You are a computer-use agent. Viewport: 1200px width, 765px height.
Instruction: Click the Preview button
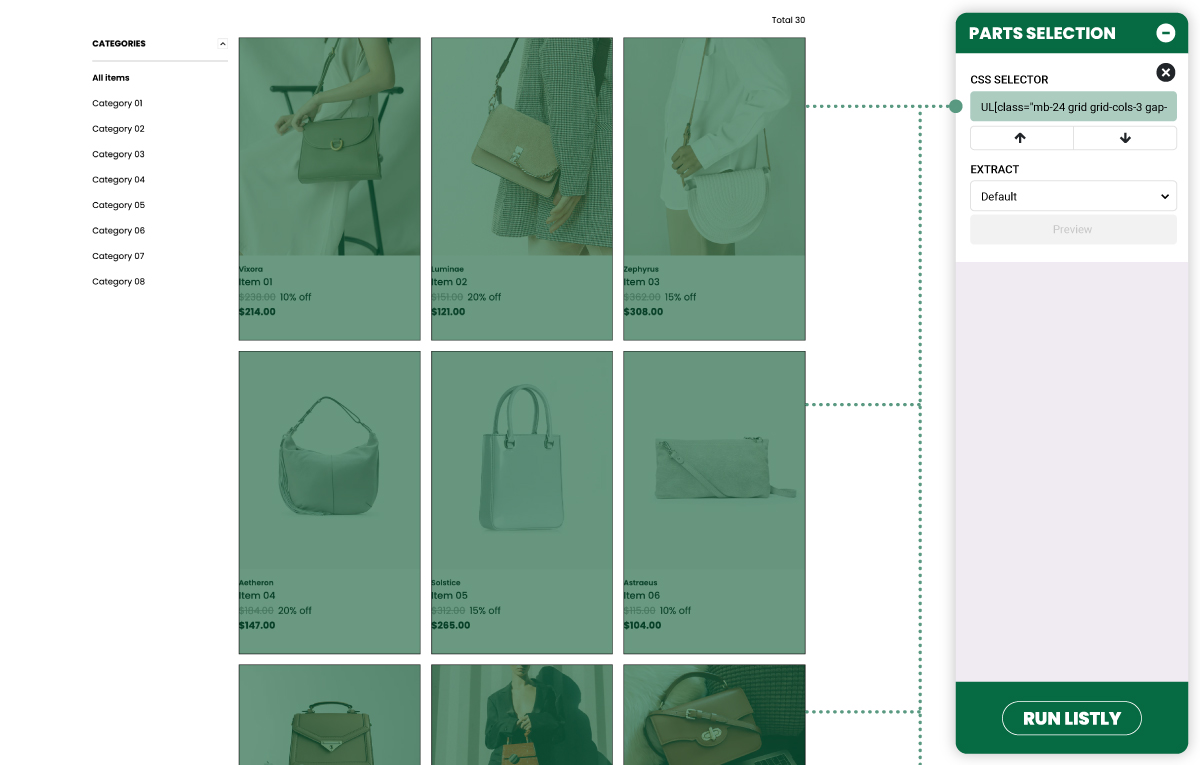pyautogui.click(x=1073, y=229)
